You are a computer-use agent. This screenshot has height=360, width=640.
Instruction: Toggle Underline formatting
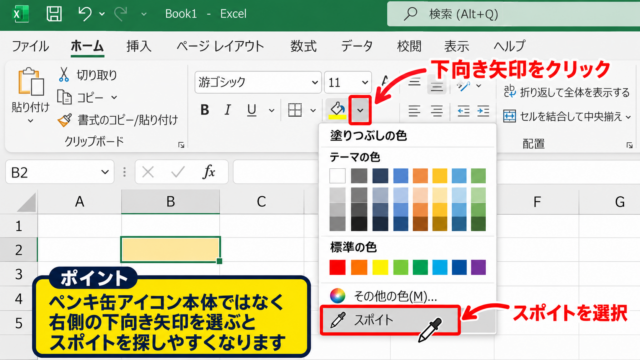[251, 110]
